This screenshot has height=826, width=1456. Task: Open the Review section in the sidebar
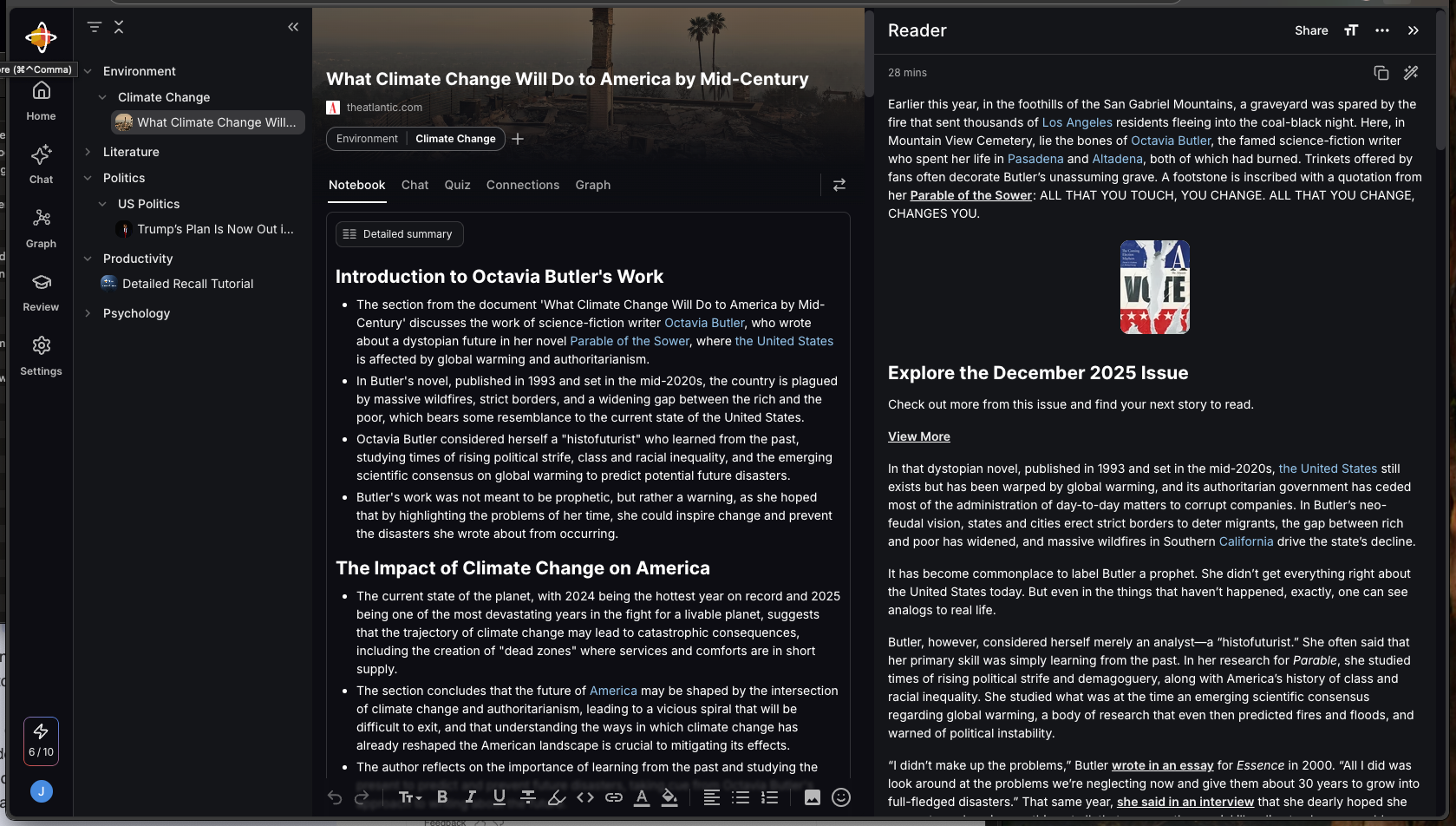41,292
